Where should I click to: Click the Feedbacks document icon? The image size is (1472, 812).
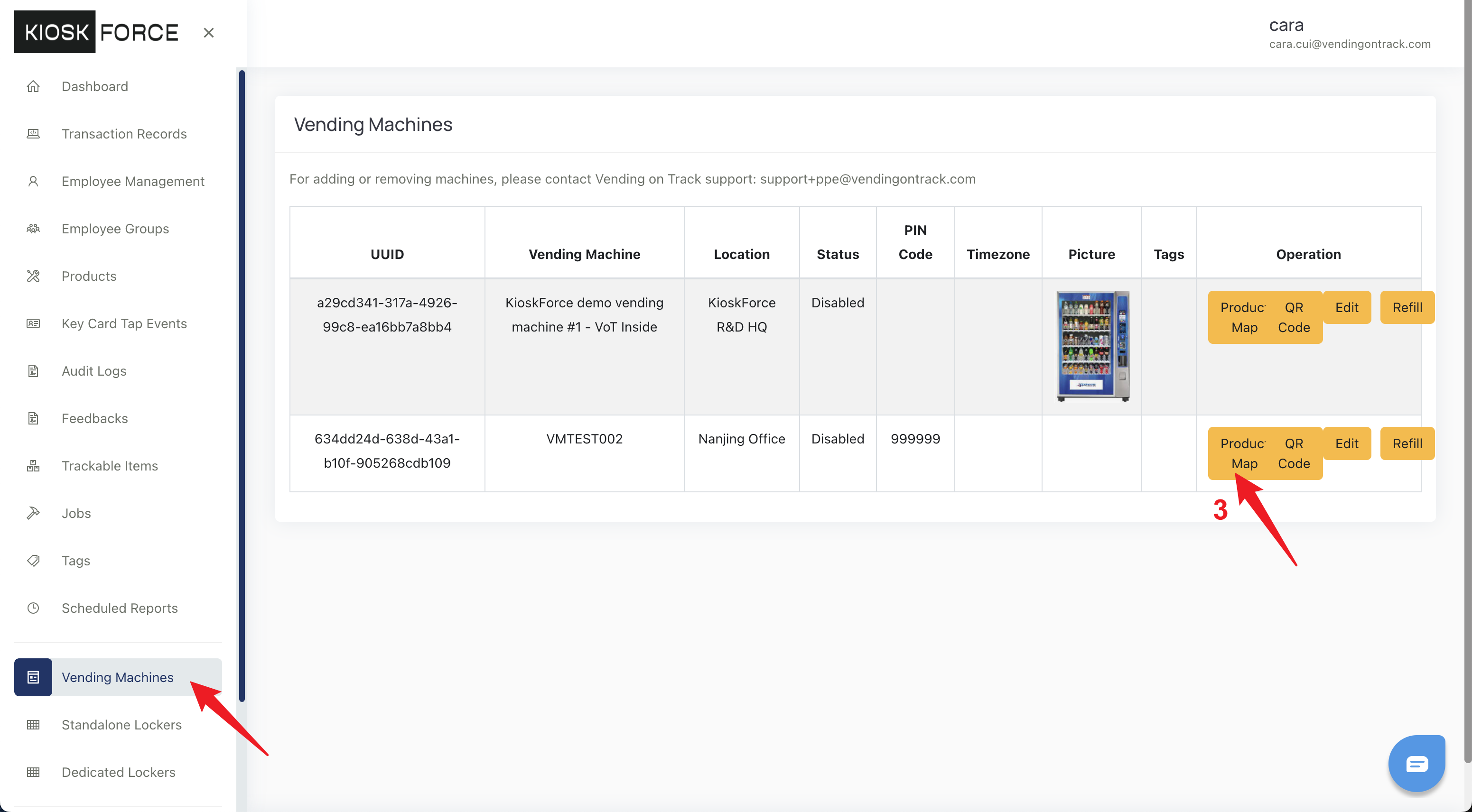tap(33, 418)
